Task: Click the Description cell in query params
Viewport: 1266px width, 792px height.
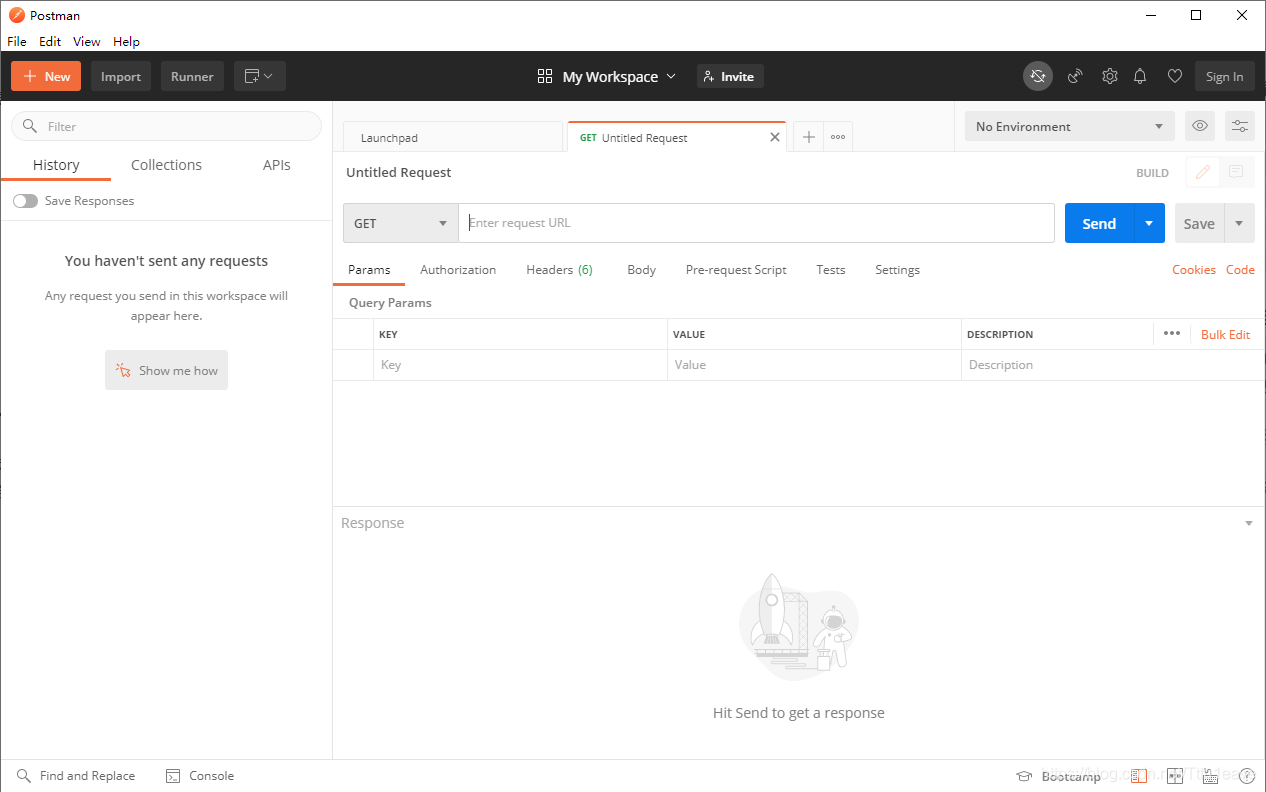Action: [x=1112, y=365]
